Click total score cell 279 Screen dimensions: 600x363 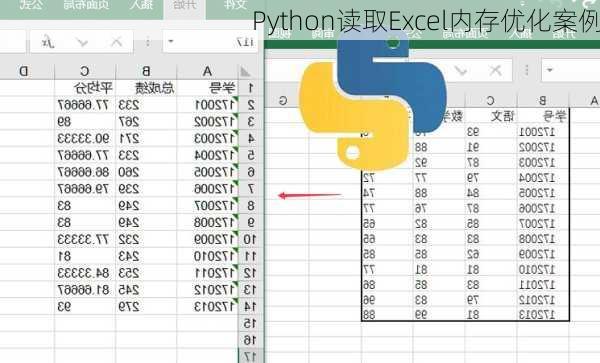pyautogui.click(x=146, y=307)
